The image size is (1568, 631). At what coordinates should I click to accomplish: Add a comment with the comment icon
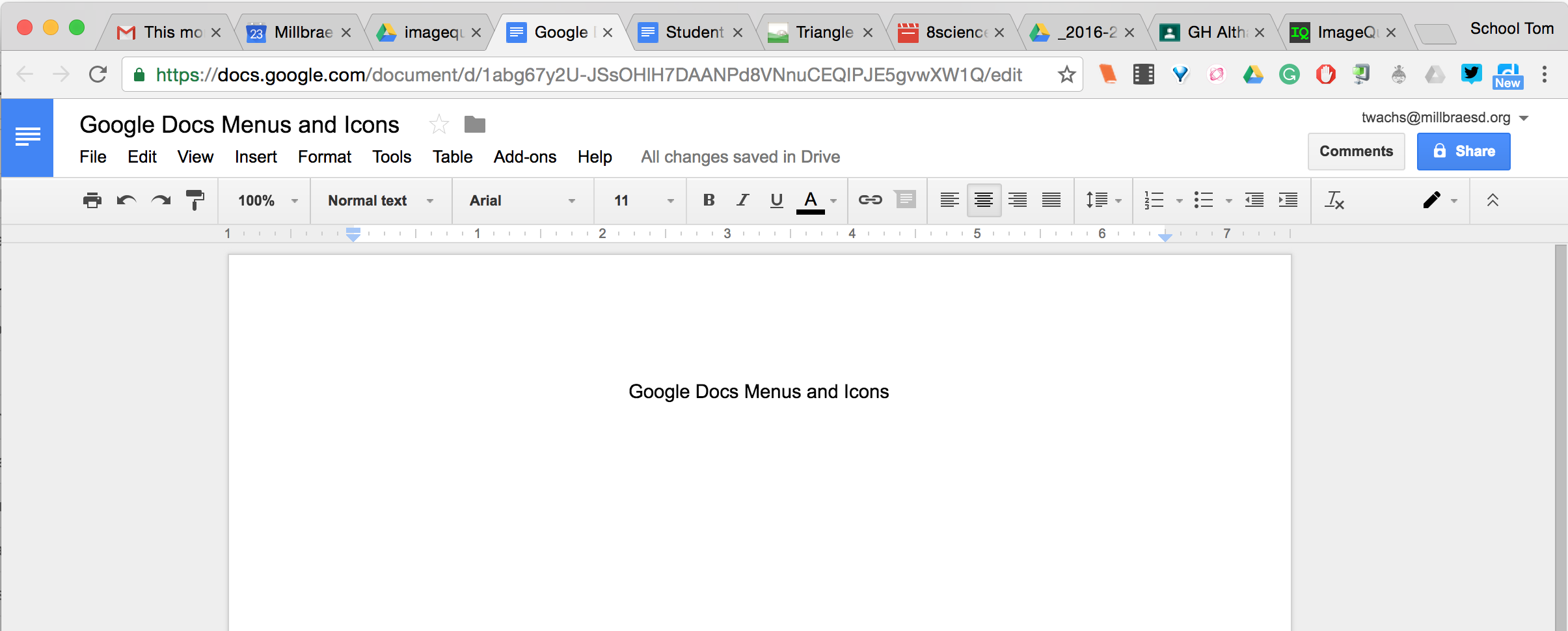pos(905,199)
